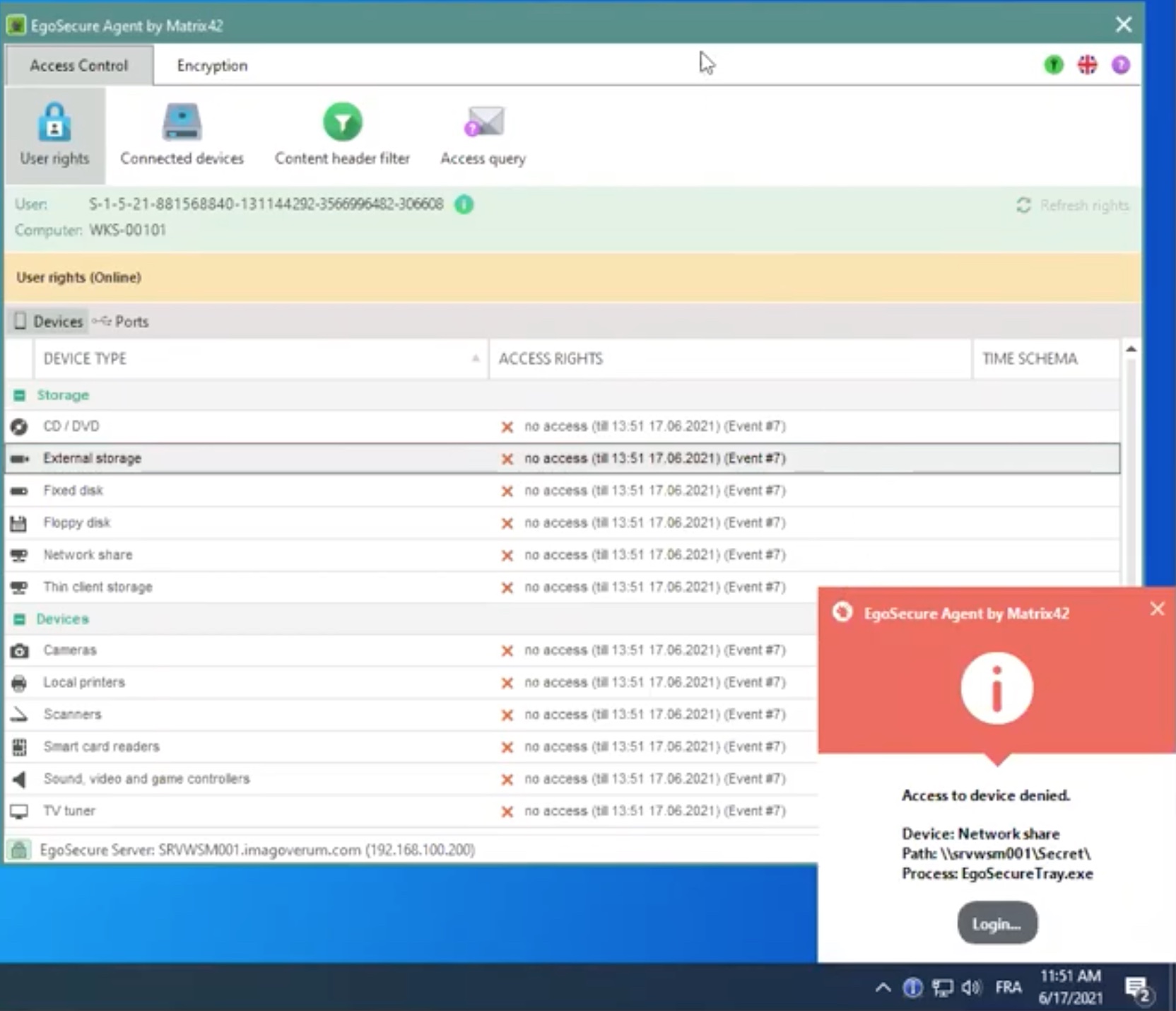This screenshot has height=1011, width=1176.
Task: Collapse the Storage group
Action: (x=19, y=395)
